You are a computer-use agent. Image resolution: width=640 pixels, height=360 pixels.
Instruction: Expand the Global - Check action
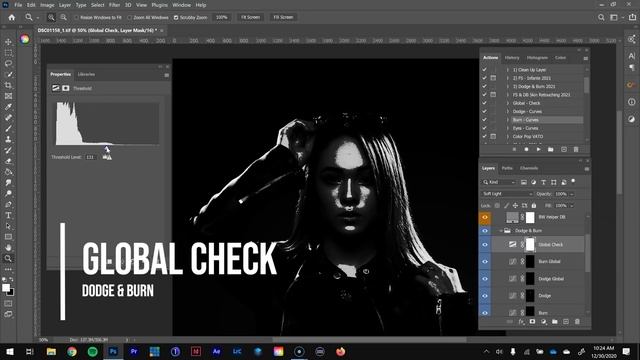pos(508,103)
